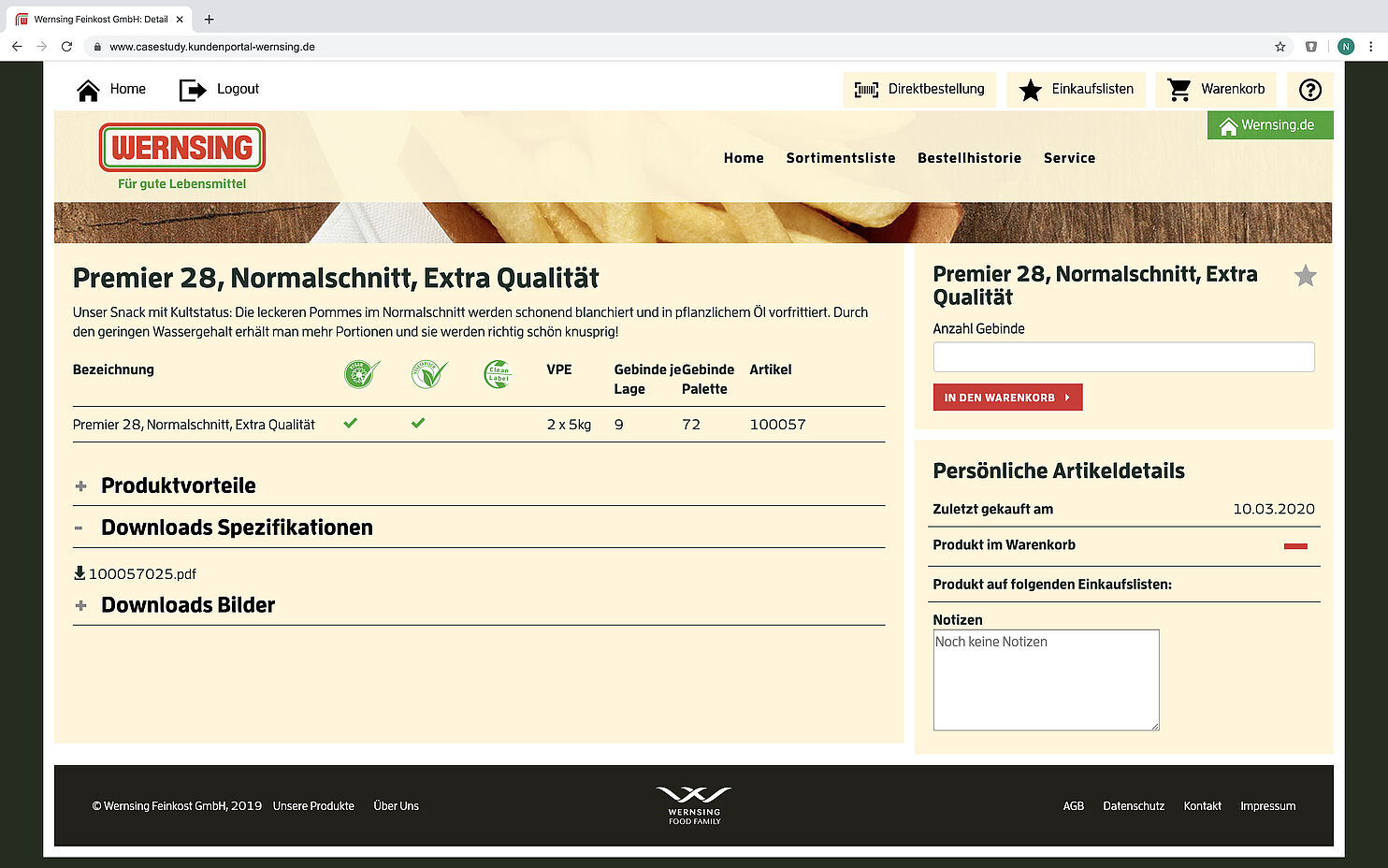
Task: Select the Wernsing Feinkost GmbH tab
Action: pos(100,20)
